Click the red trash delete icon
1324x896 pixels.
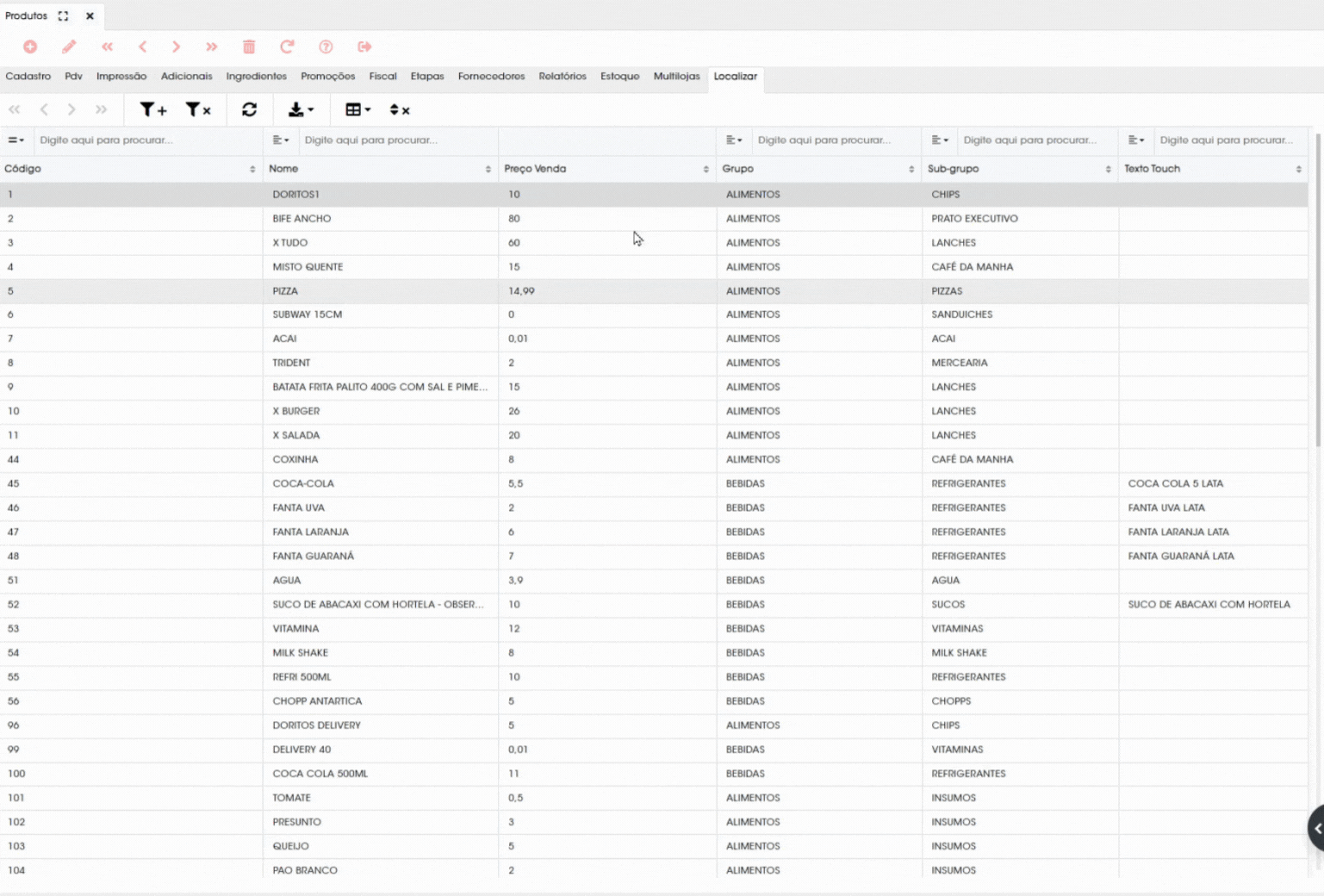(x=249, y=47)
